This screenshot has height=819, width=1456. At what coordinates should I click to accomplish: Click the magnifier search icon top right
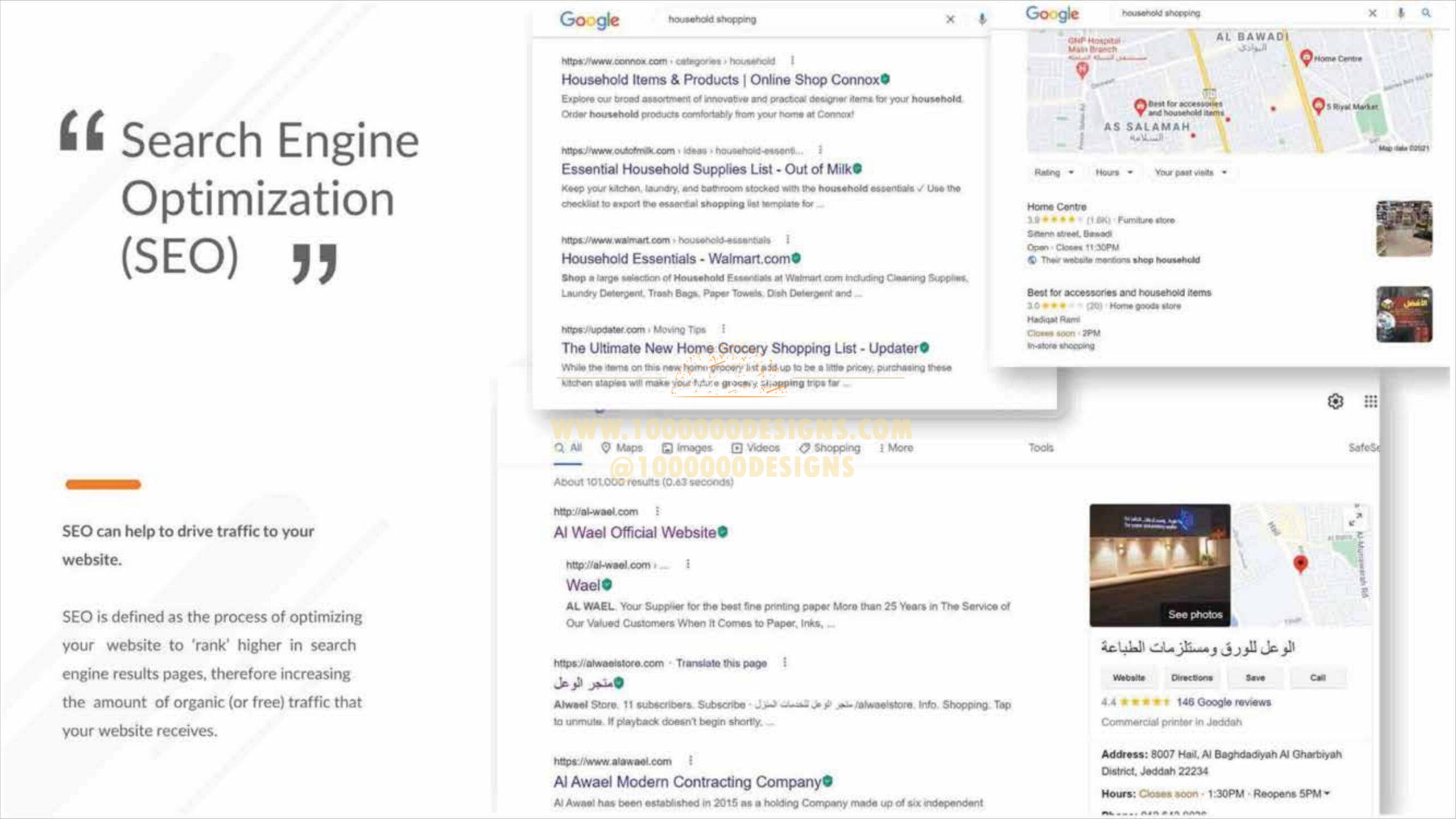pyautogui.click(x=1426, y=13)
